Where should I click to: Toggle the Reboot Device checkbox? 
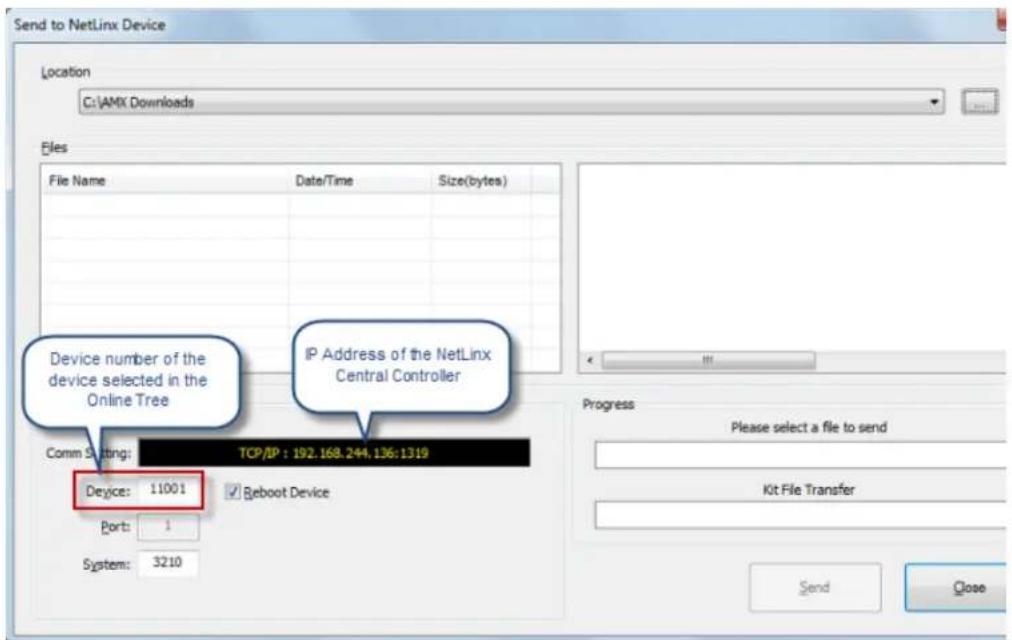[x=232, y=492]
